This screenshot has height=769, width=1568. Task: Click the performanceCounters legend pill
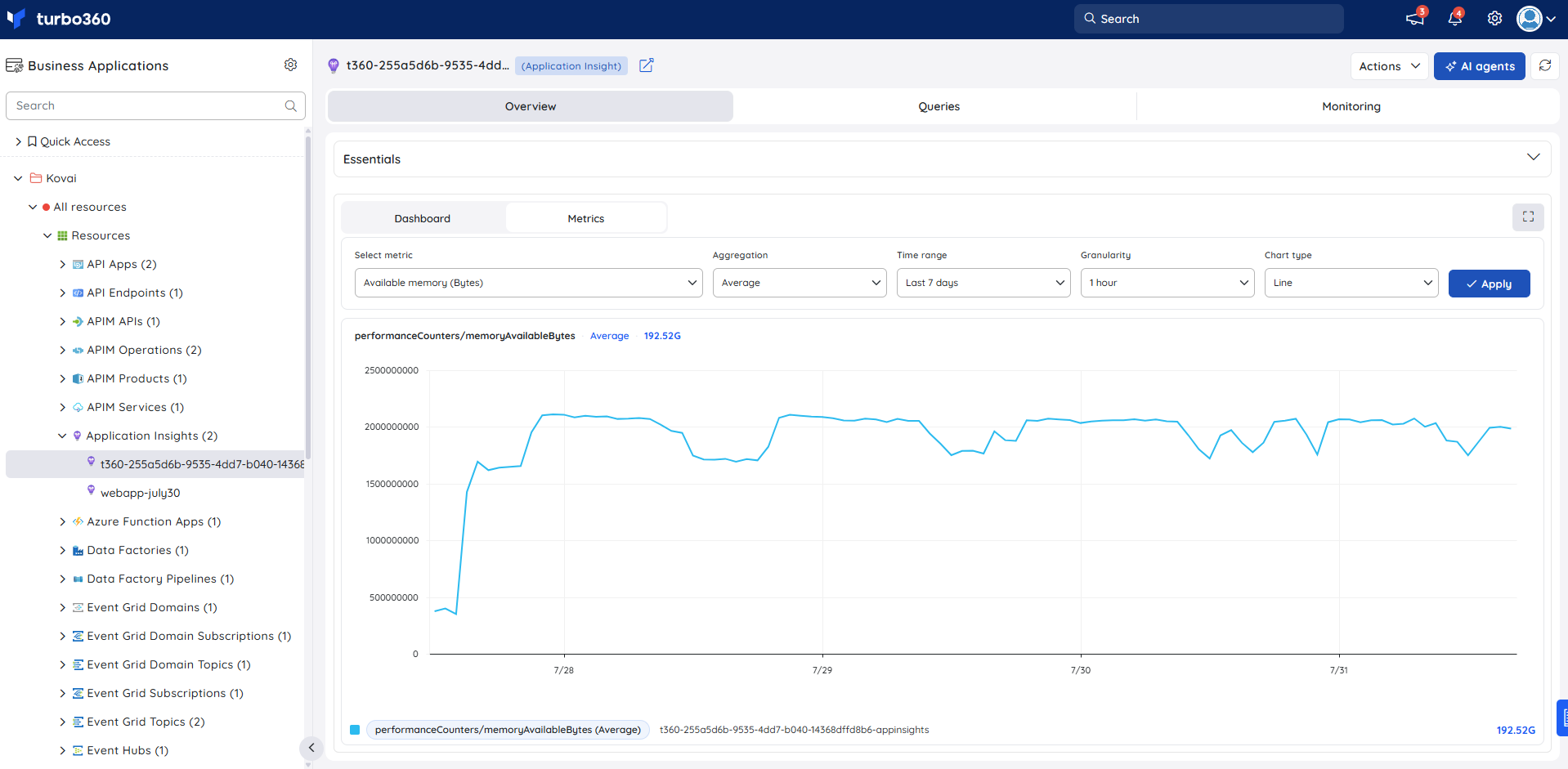(508, 730)
